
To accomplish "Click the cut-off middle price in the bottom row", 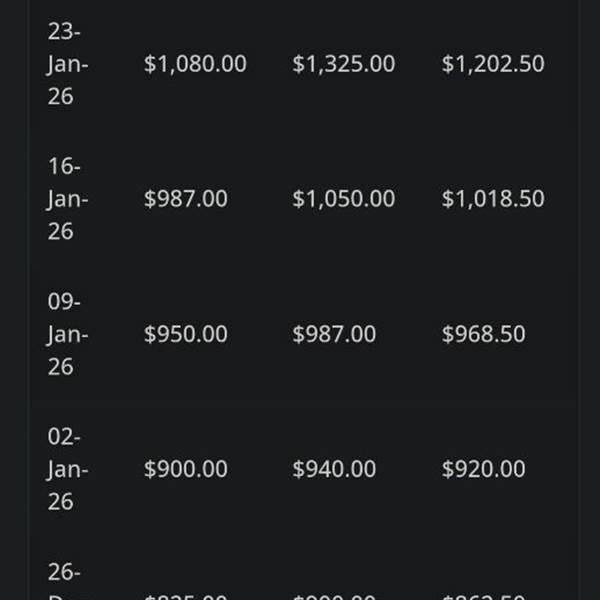I will [334, 596].
